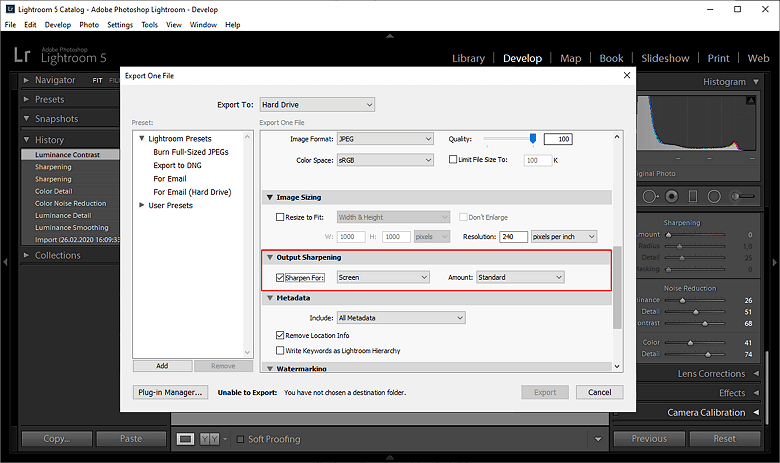Screen dimensions: 780x463
Task: Click the Resolution input field
Action: pyautogui.click(x=513, y=237)
